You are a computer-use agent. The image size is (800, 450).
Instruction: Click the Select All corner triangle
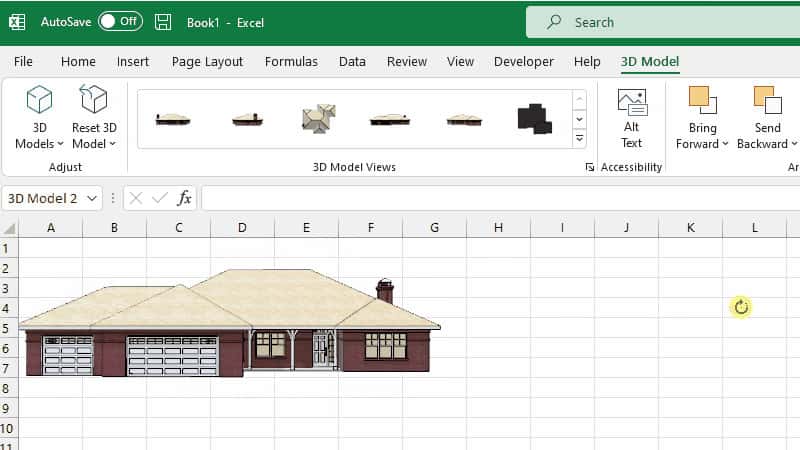click(9, 228)
